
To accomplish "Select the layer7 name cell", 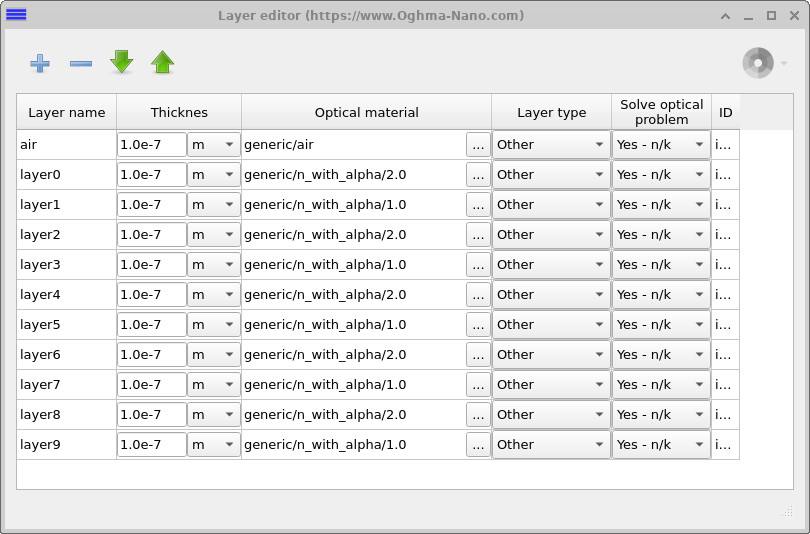I will (x=66, y=385).
